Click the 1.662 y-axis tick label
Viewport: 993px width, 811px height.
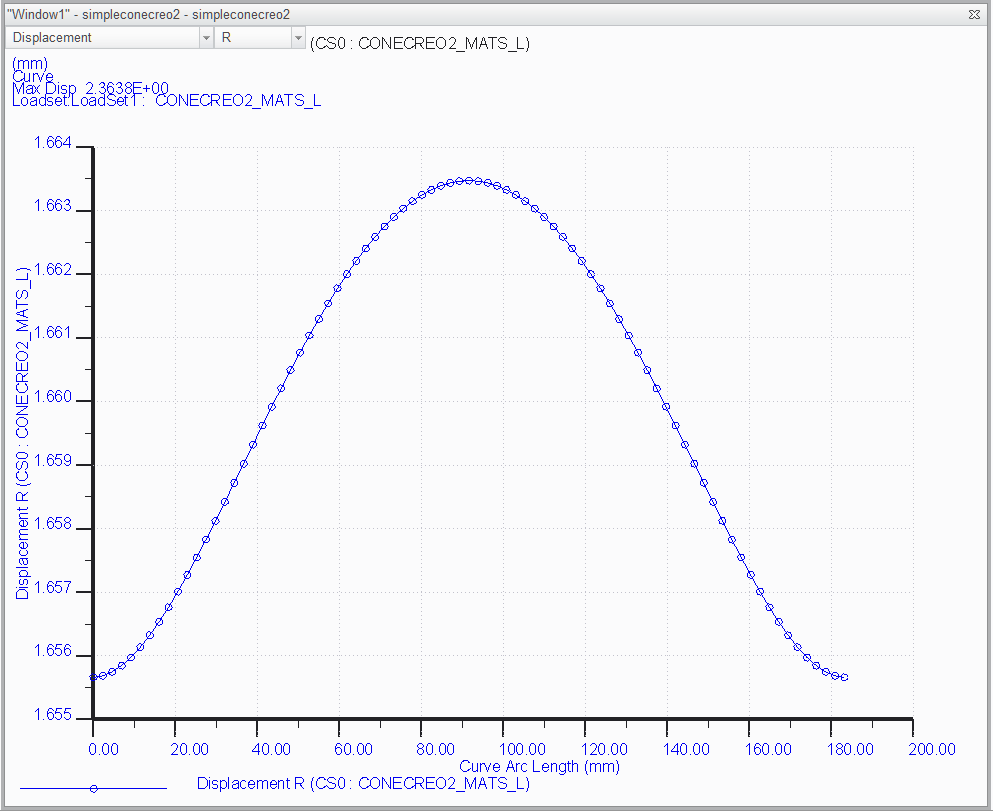tap(53, 270)
